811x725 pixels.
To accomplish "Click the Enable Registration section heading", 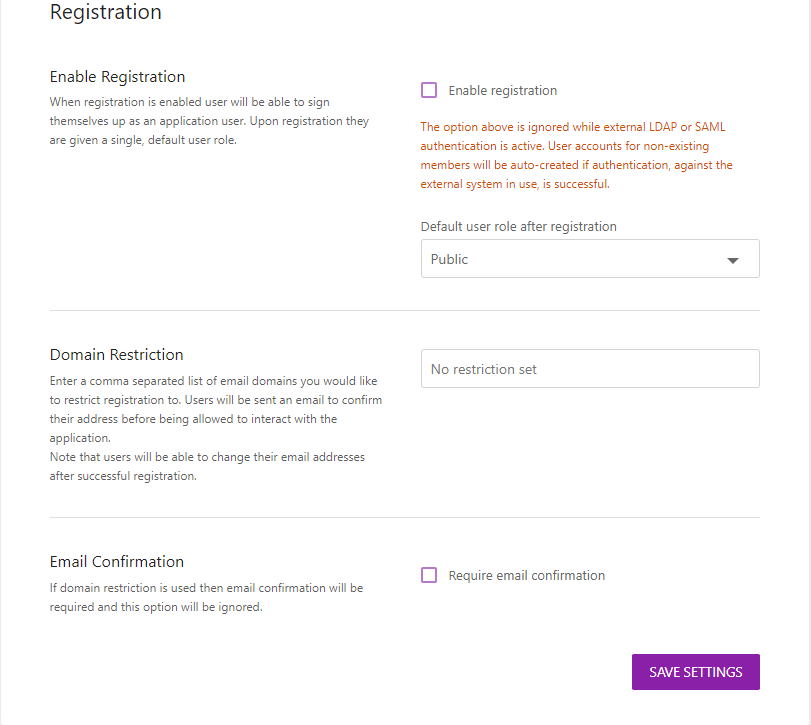I will tap(117, 77).
